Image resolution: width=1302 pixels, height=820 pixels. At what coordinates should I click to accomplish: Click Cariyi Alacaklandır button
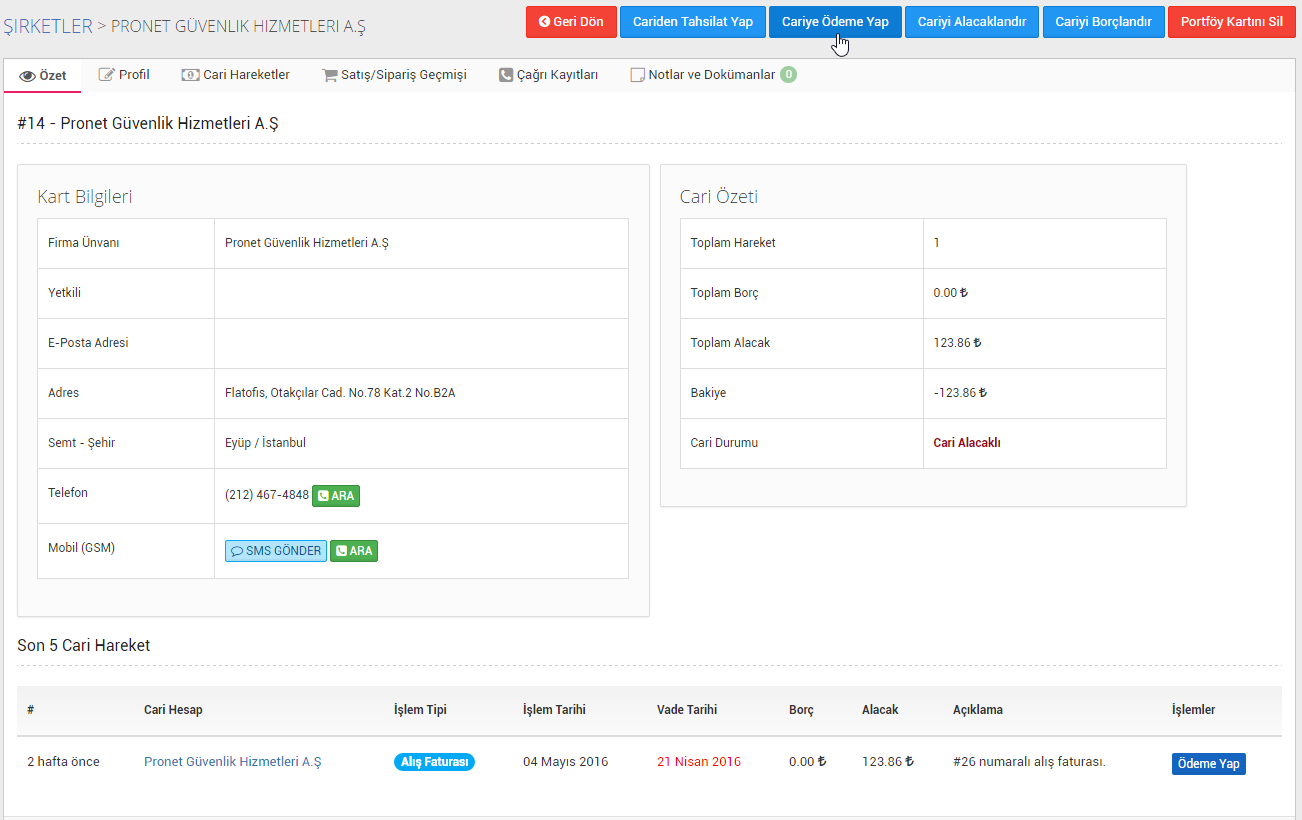[972, 22]
